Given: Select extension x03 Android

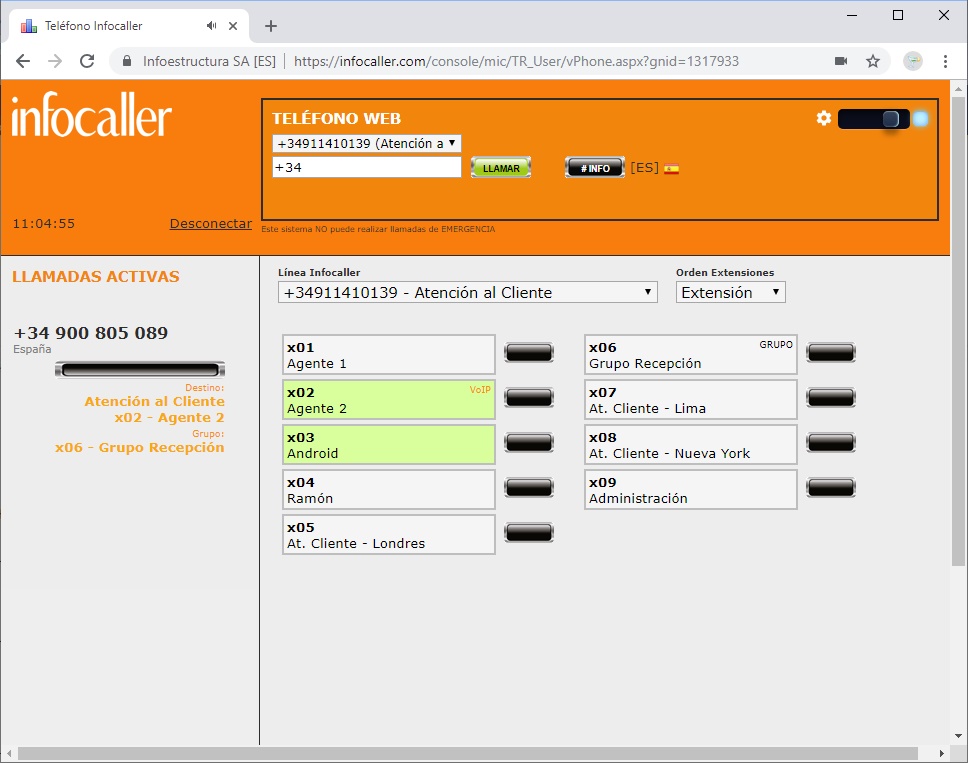Looking at the screenshot, I should pyautogui.click(x=389, y=445).
